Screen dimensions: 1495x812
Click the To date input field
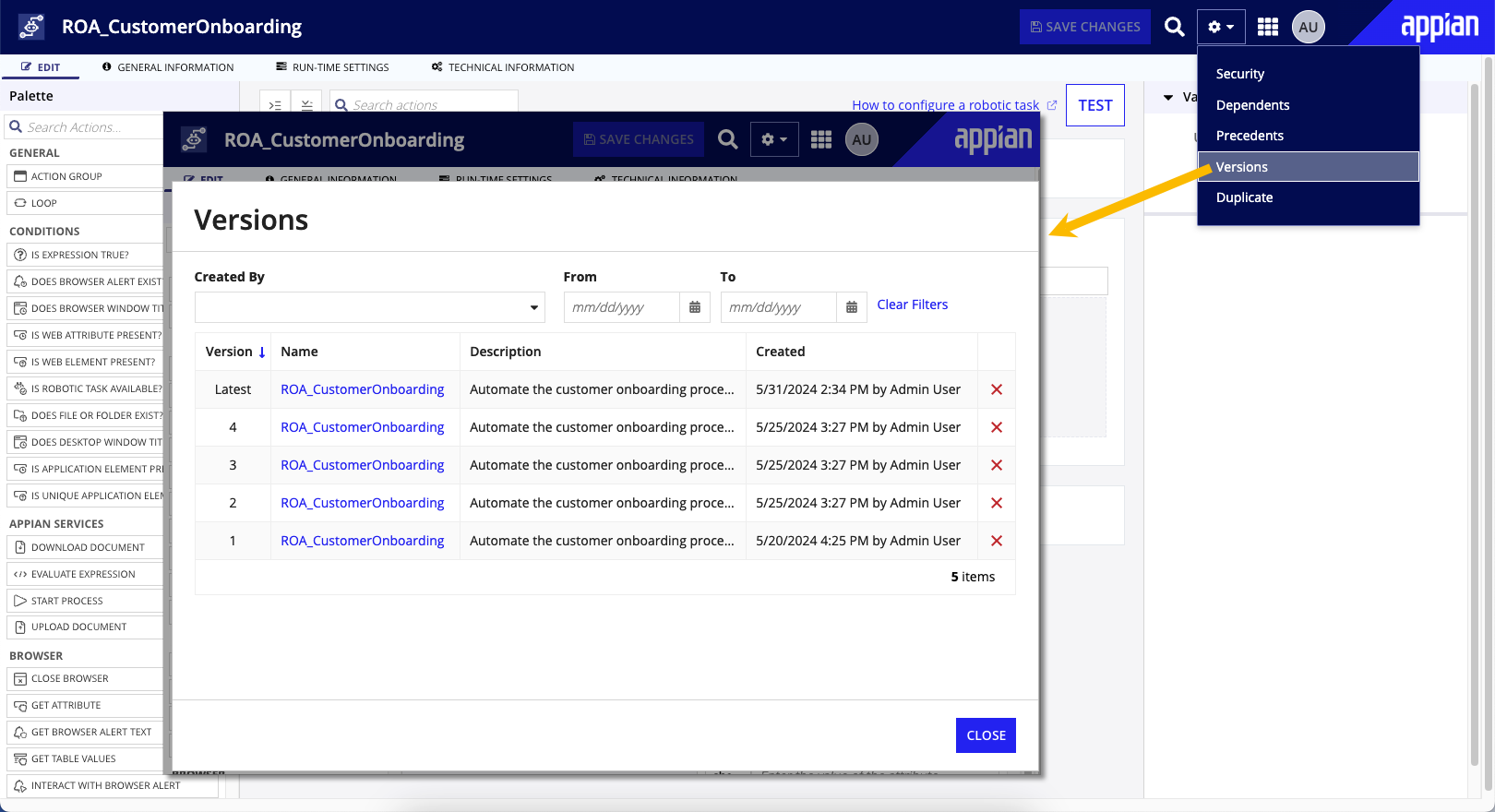pyautogui.click(x=779, y=307)
